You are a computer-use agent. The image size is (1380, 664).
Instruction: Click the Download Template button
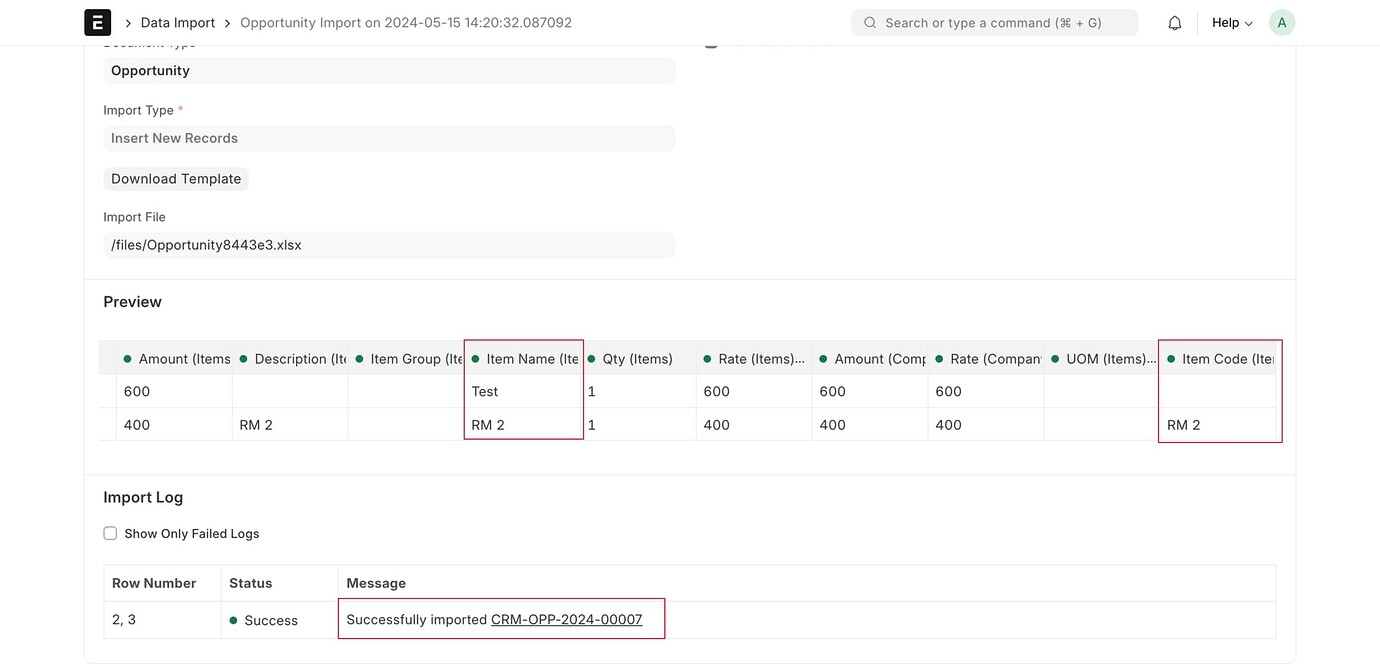tap(176, 178)
